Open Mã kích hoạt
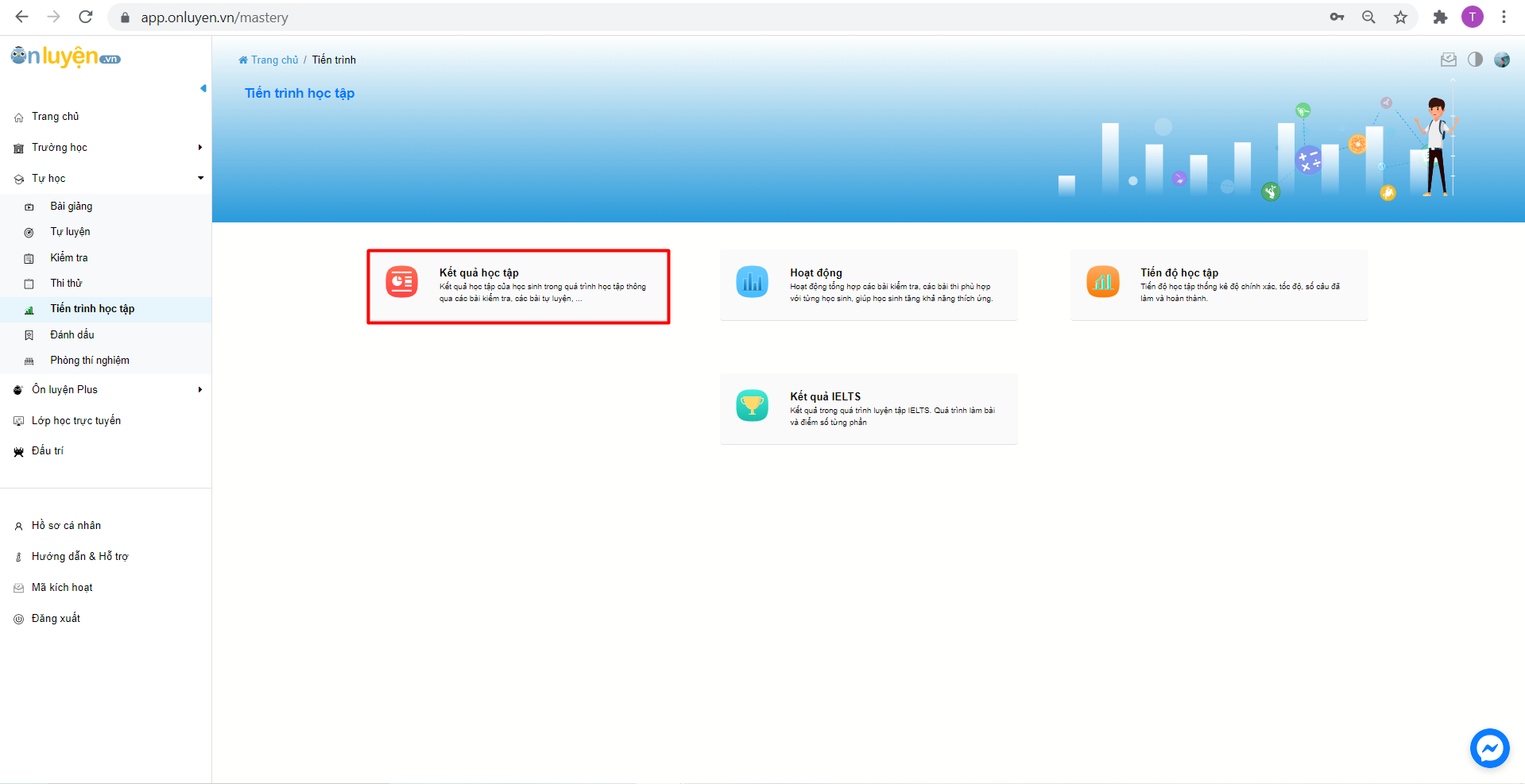 coord(62,587)
